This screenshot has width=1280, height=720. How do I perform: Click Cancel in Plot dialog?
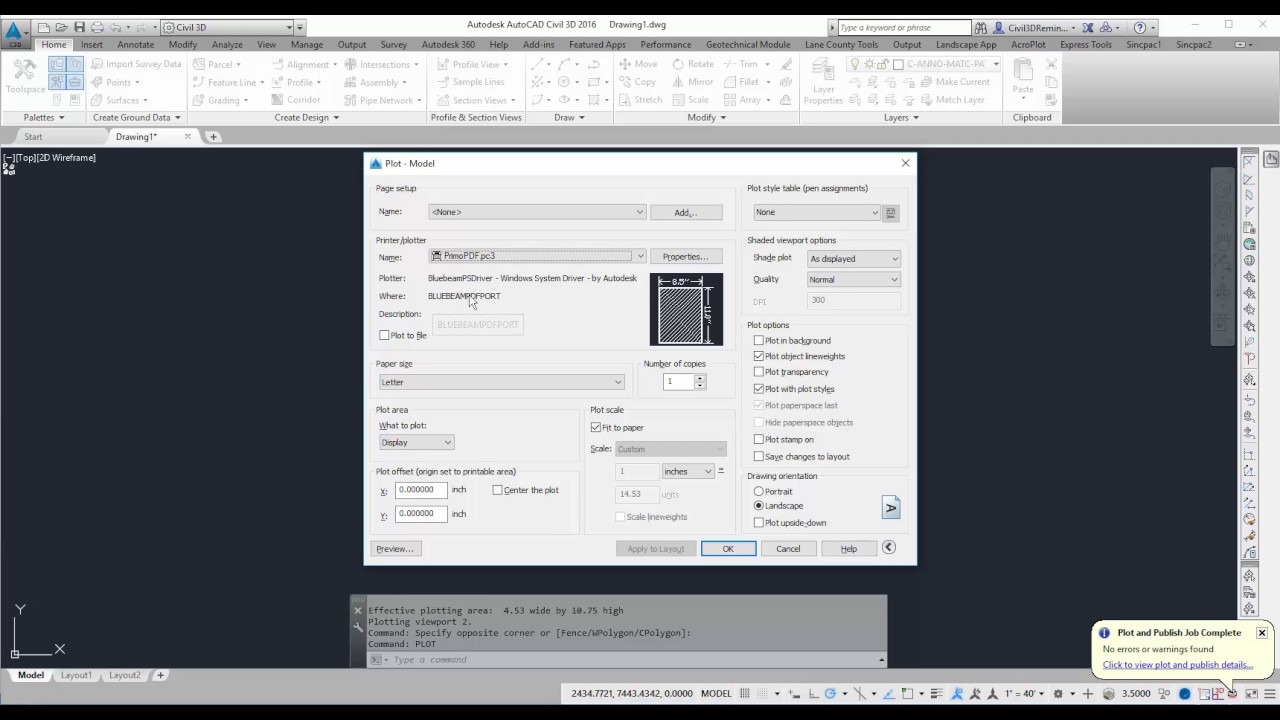[x=788, y=548]
